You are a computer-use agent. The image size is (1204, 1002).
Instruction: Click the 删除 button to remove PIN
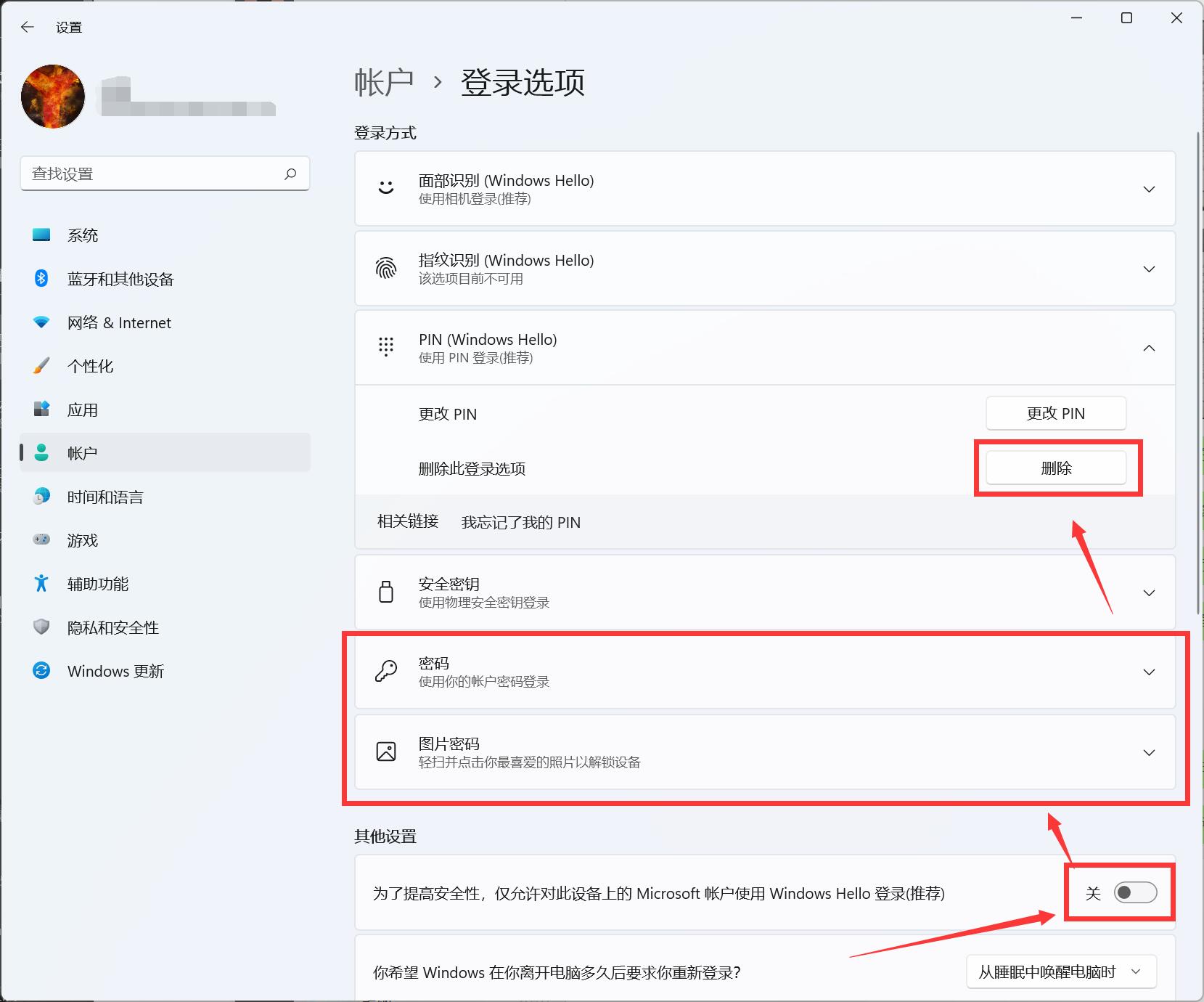pyautogui.click(x=1056, y=468)
